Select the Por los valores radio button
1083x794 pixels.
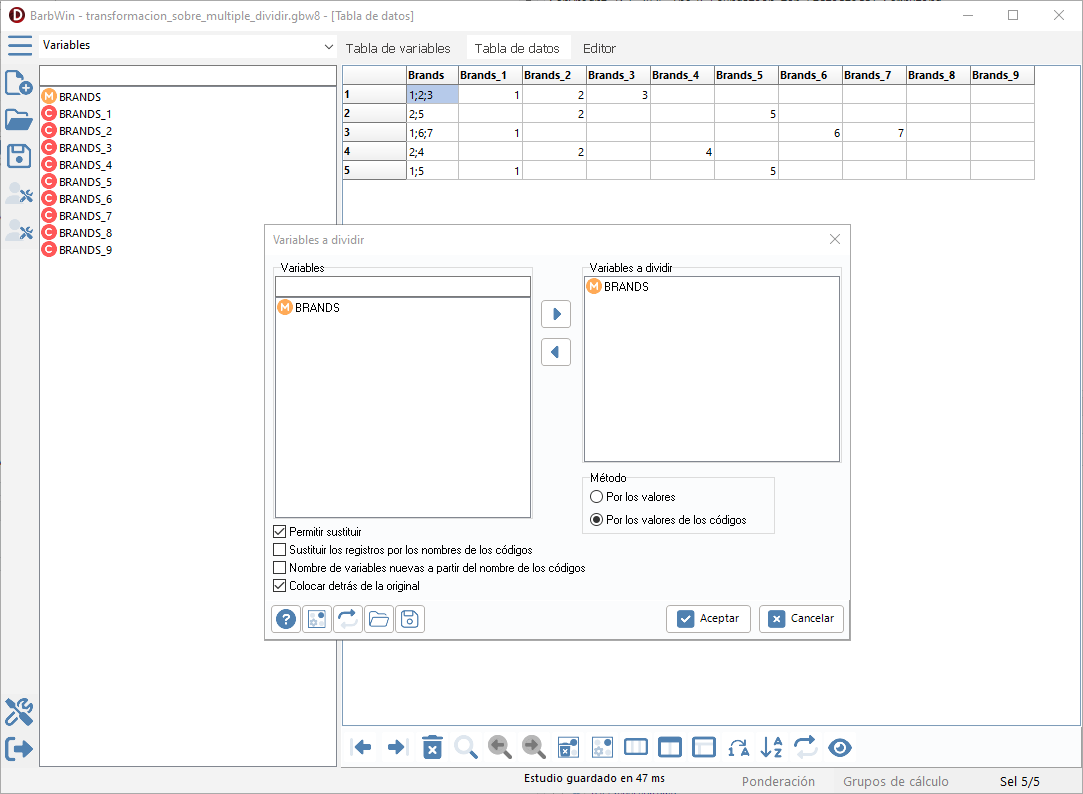pyautogui.click(x=597, y=497)
